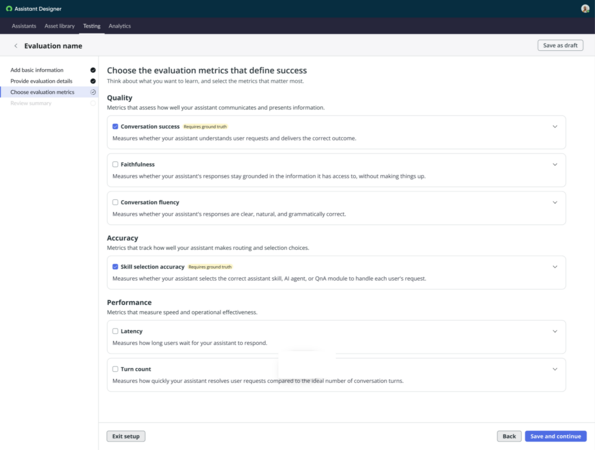Tick the Turn count checkbox
This screenshot has height=450, width=595.
tap(115, 369)
